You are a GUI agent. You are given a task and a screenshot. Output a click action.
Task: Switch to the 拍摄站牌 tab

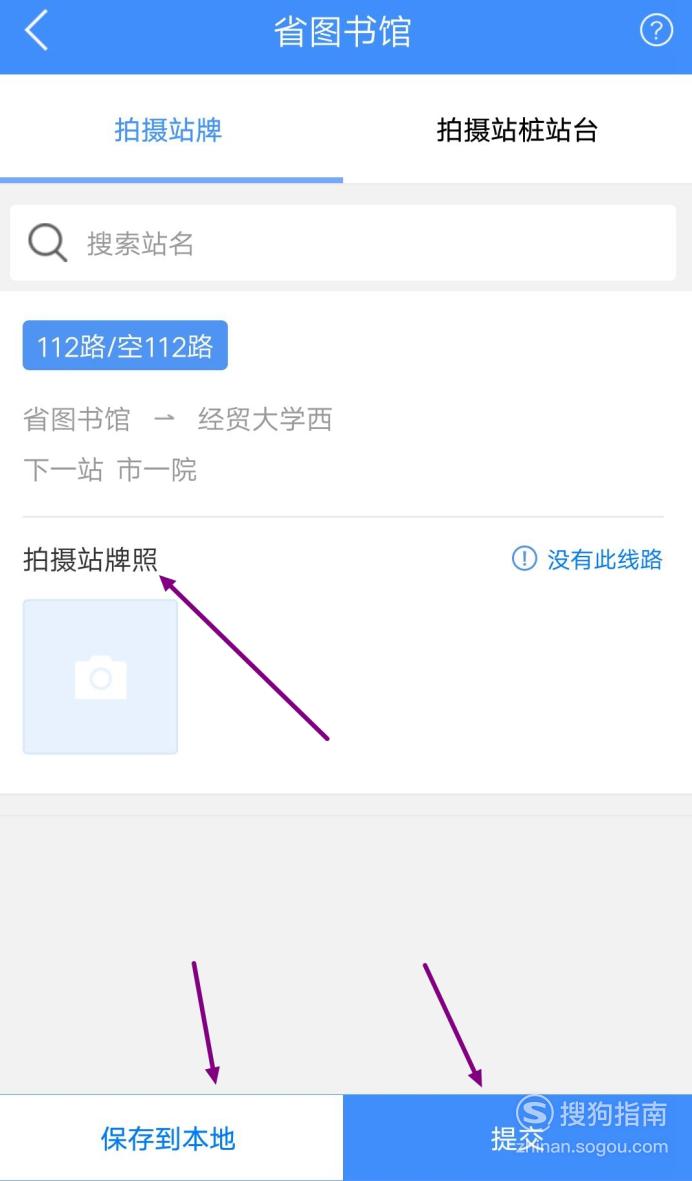pyautogui.click(x=169, y=130)
